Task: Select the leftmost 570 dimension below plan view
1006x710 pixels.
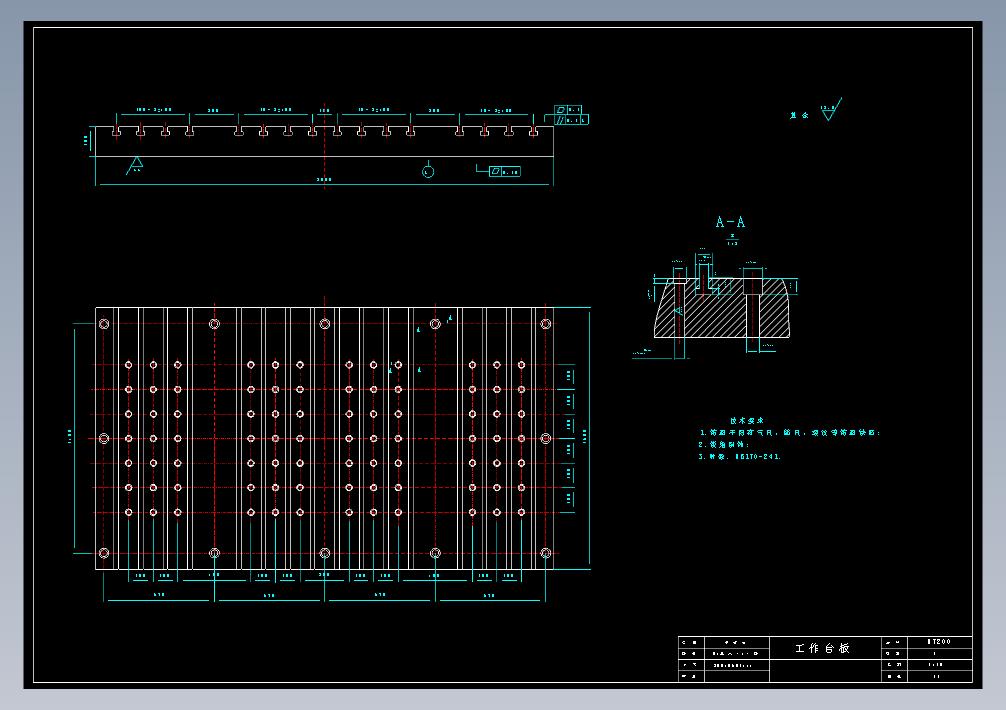Action: [159, 595]
